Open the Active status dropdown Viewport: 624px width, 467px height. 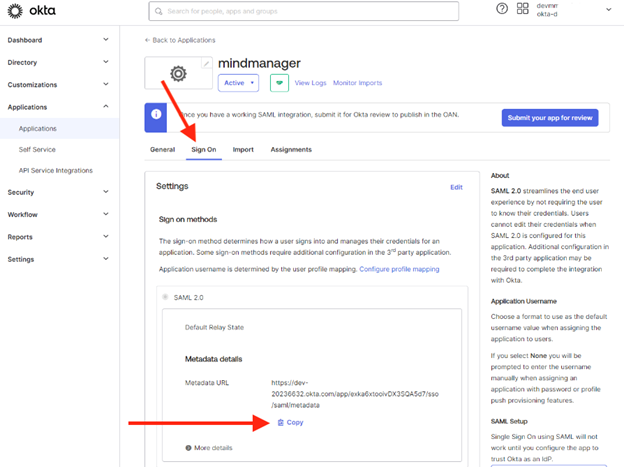pyautogui.click(x=238, y=83)
